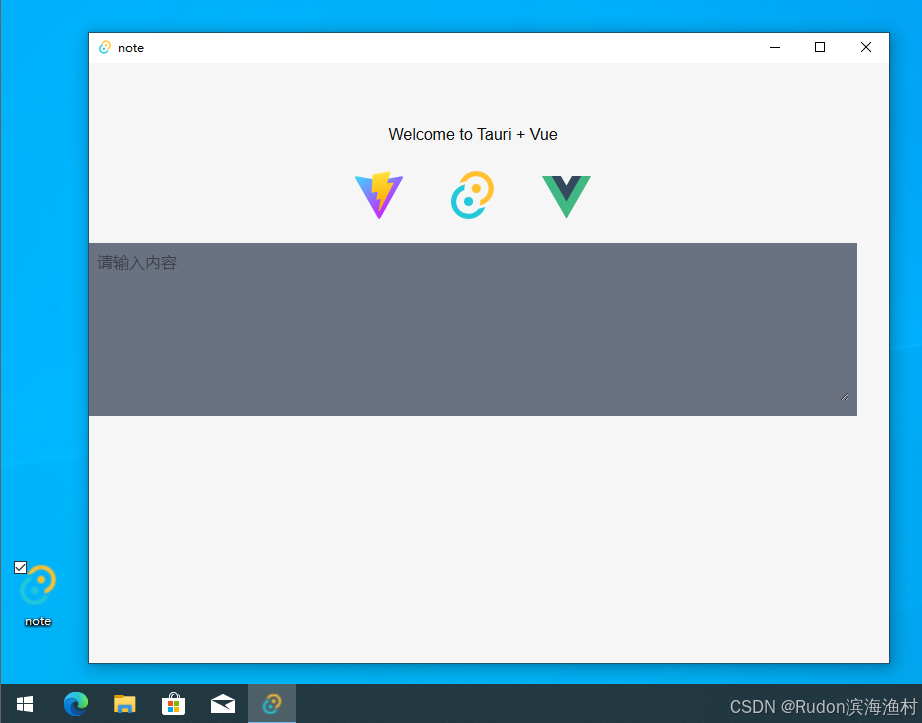Screen dimensions: 922x723
Task: Click the note app taskbar button
Action: 272,704
